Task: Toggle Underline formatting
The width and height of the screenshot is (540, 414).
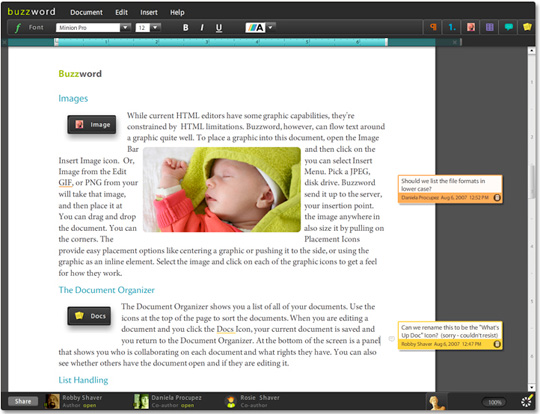Action: click(x=219, y=28)
